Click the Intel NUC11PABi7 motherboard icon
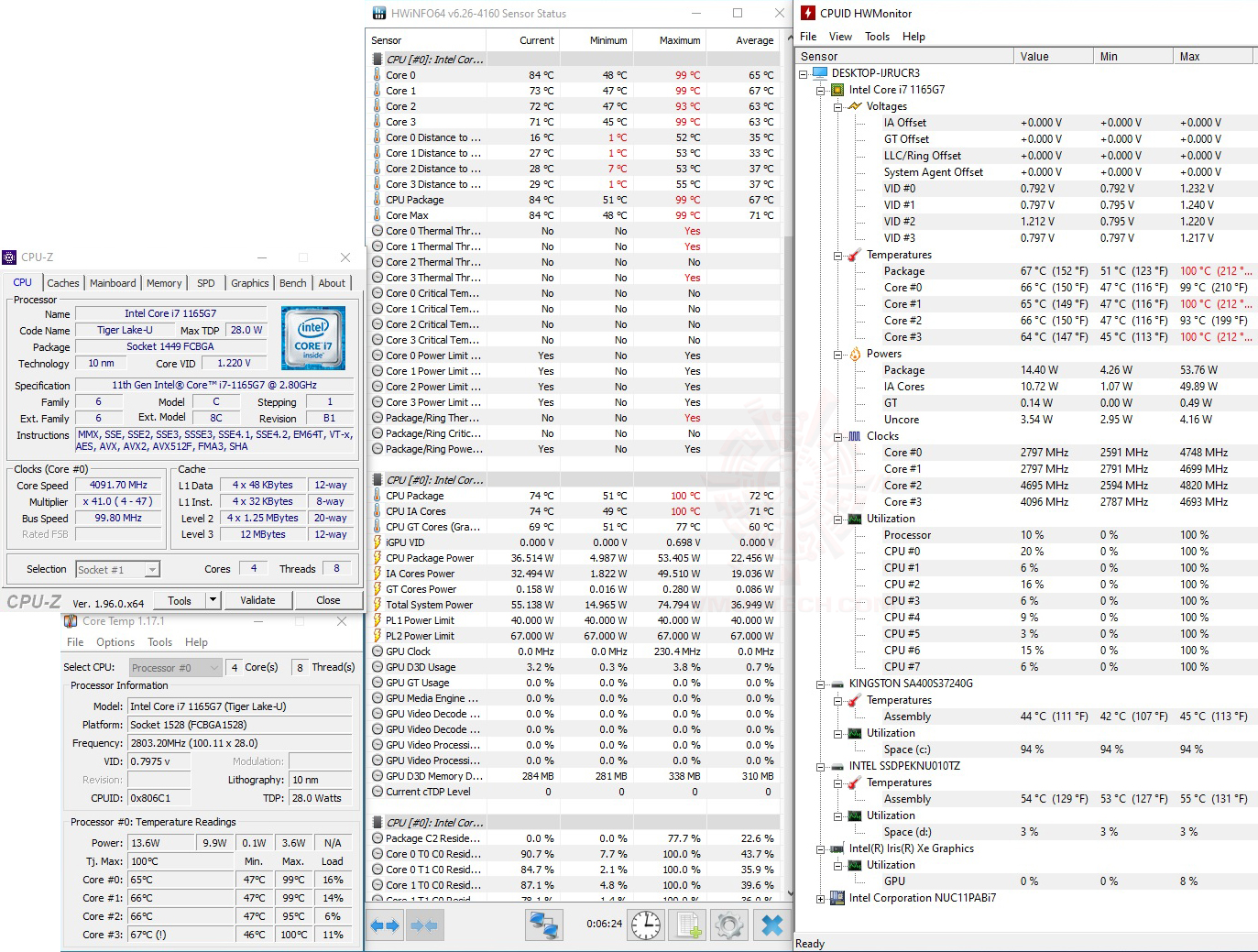Image resolution: width=1258 pixels, height=952 pixels. point(837,898)
